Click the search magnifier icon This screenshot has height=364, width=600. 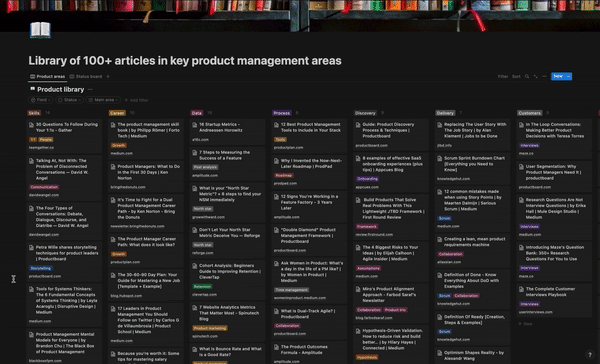pyautogui.click(x=527, y=77)
